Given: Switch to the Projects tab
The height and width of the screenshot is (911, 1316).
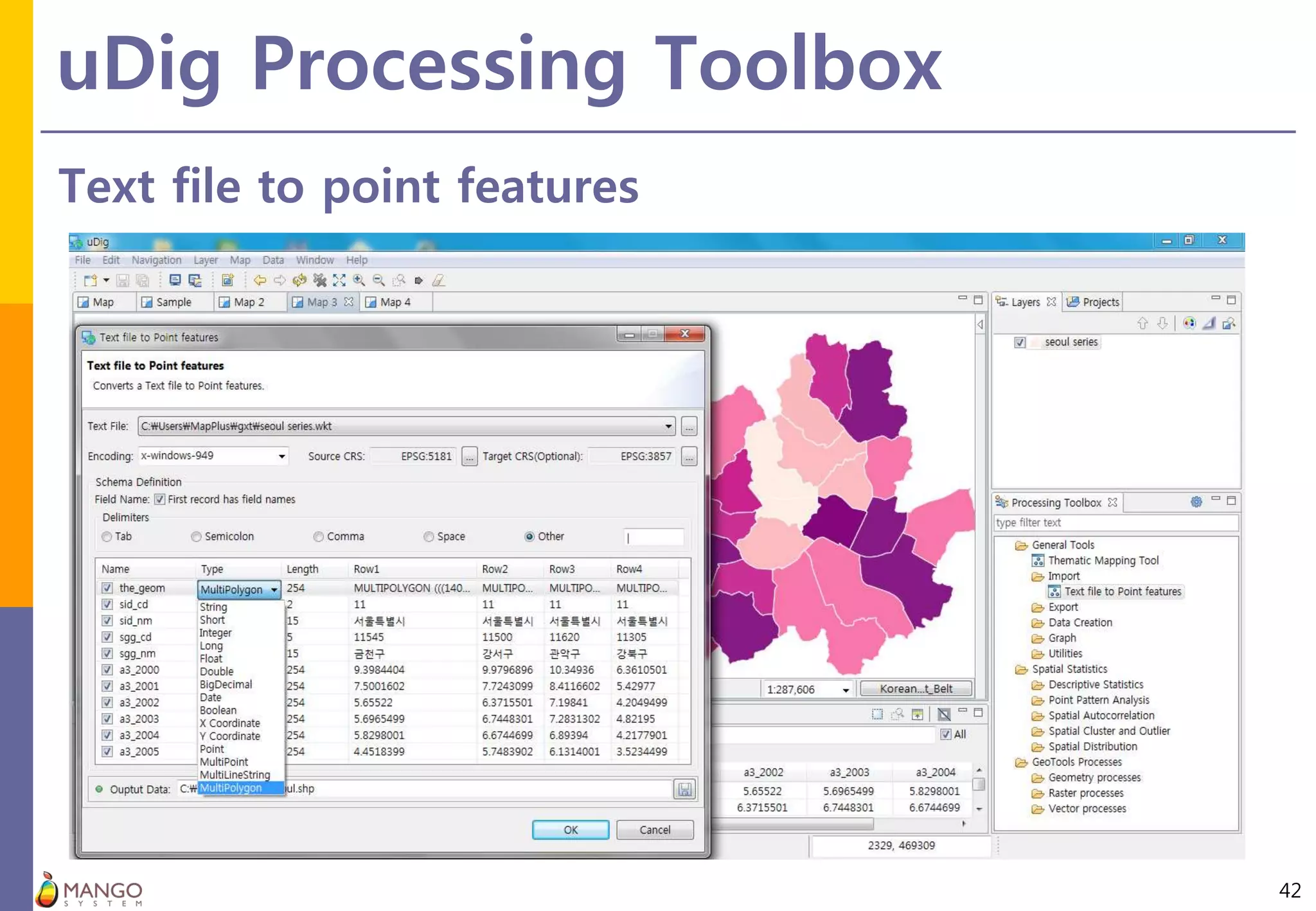Looking at the screenshot, I should [1094, 302].
